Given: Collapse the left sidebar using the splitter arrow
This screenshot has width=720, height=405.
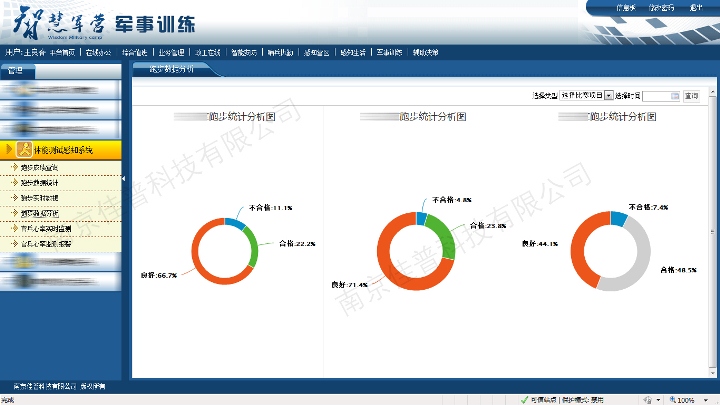Looking at the screenshot, I should coord(123,179).
